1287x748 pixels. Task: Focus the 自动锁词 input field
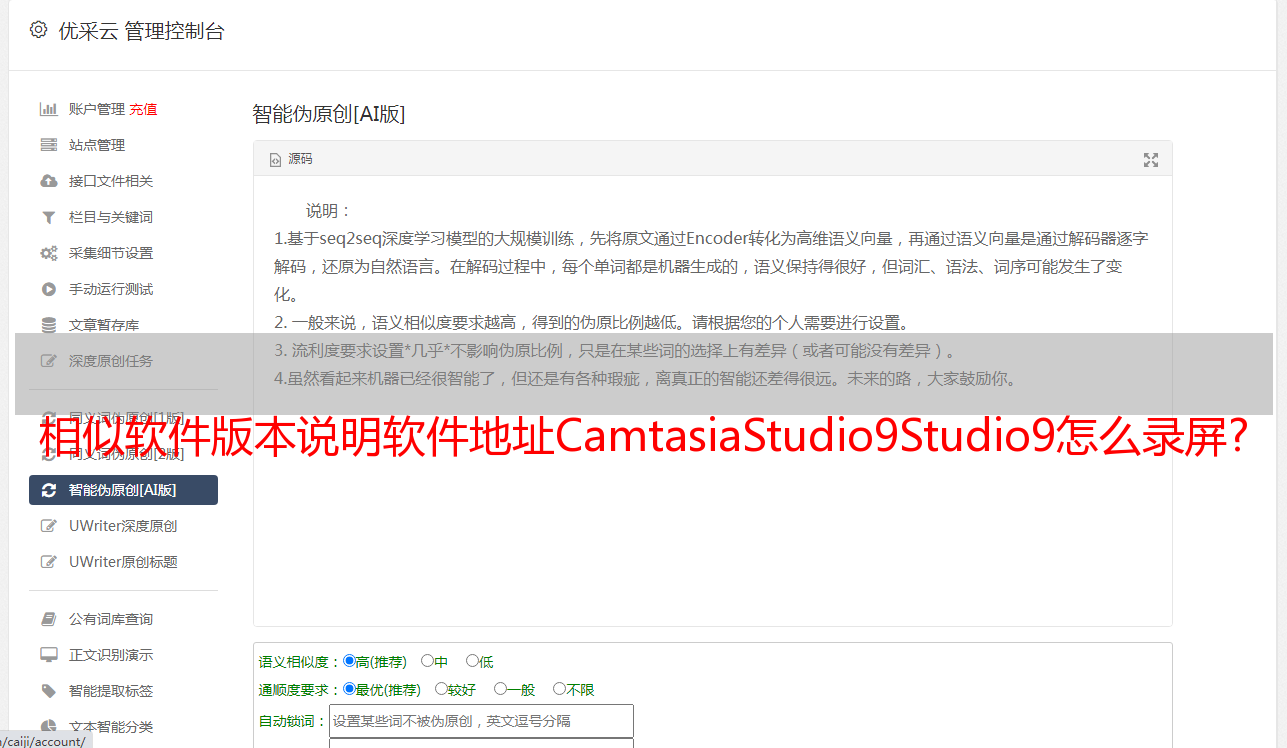point(481,721)
